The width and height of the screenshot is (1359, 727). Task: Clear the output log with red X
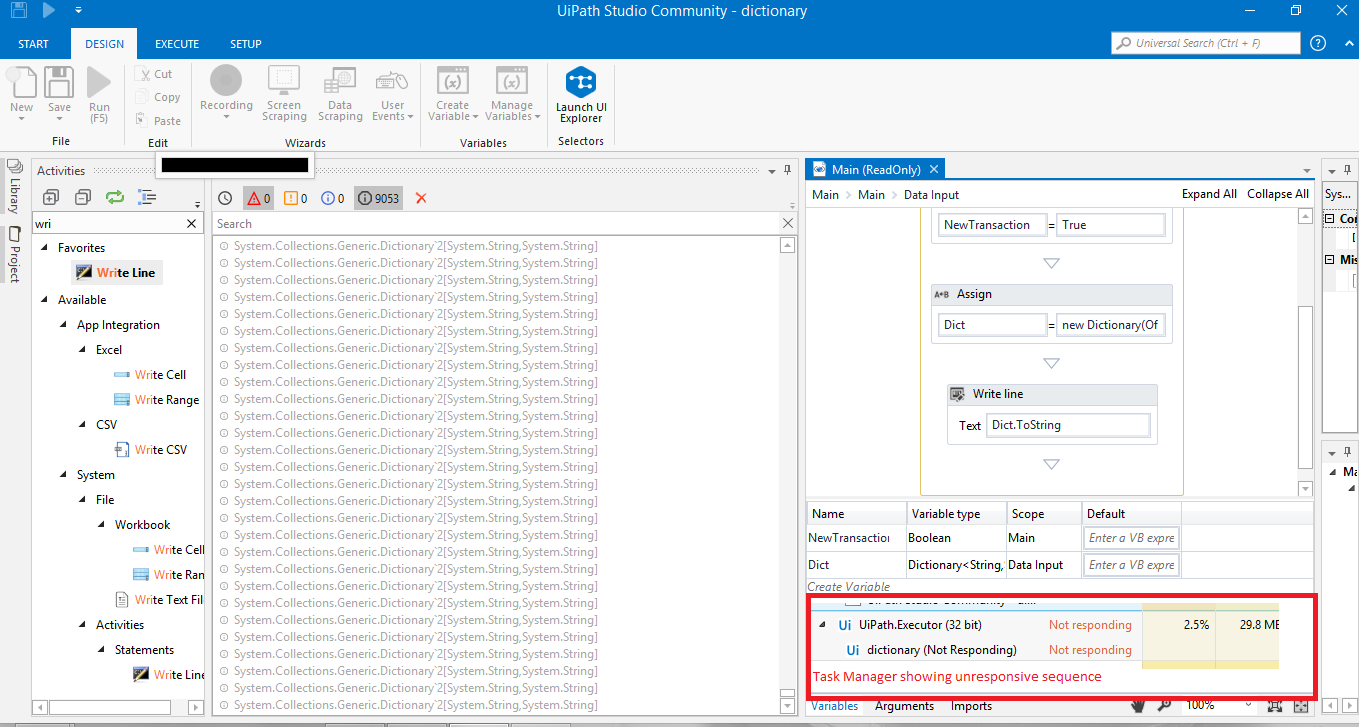pos(421,198)
